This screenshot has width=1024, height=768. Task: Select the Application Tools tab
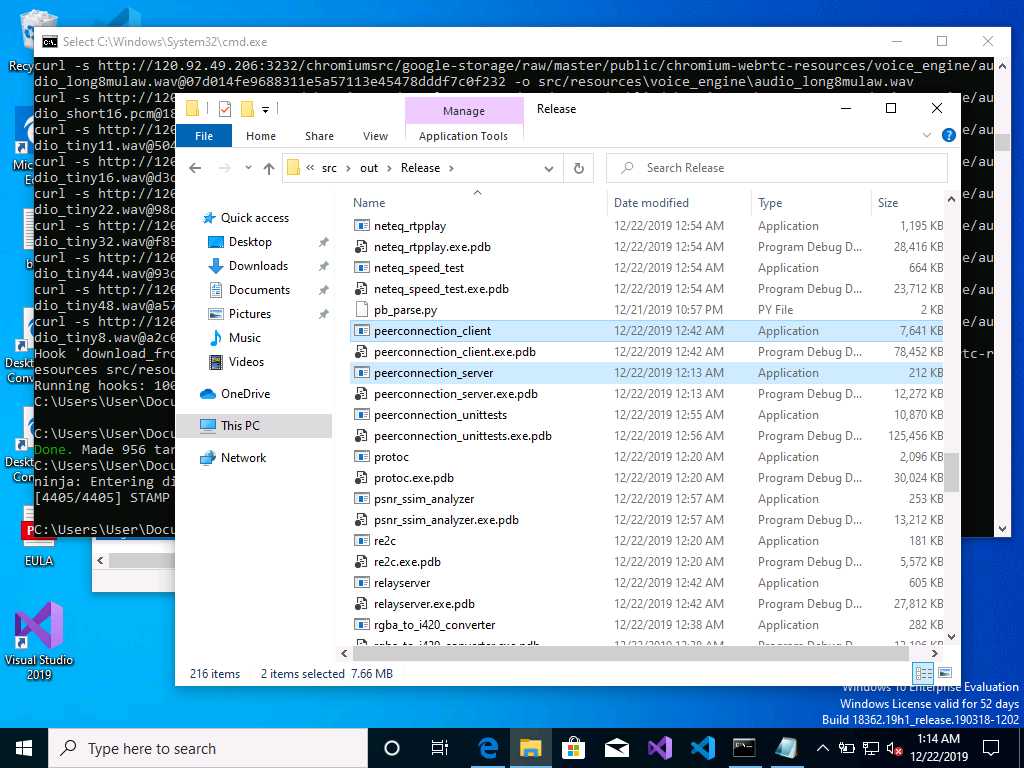click(463, 136)
